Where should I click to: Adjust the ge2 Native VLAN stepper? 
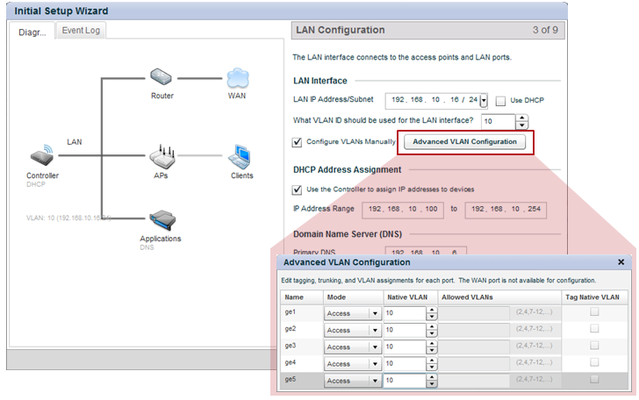click(432, 330)
